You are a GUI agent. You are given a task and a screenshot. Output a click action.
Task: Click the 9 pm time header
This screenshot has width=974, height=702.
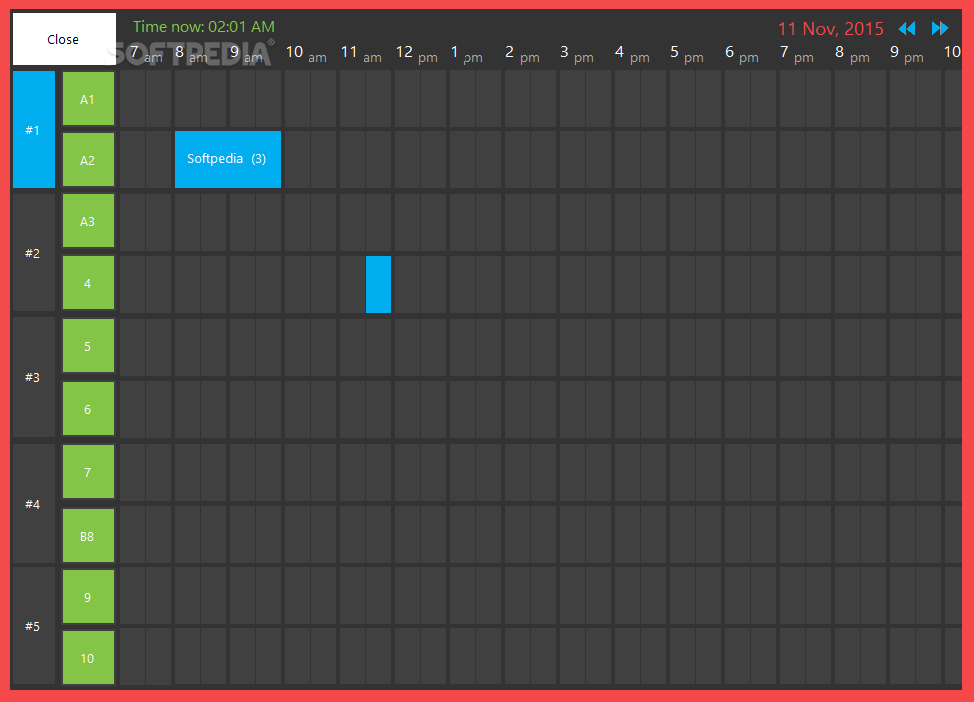click(x=907, y=54)
